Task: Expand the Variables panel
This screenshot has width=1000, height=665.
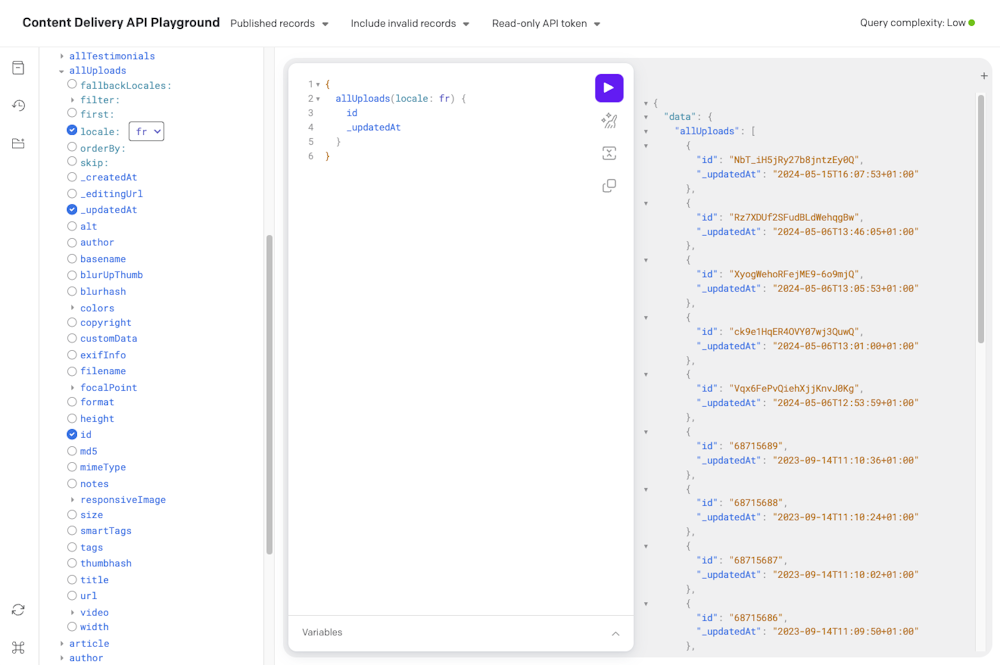Action: (x=615, y=633)
